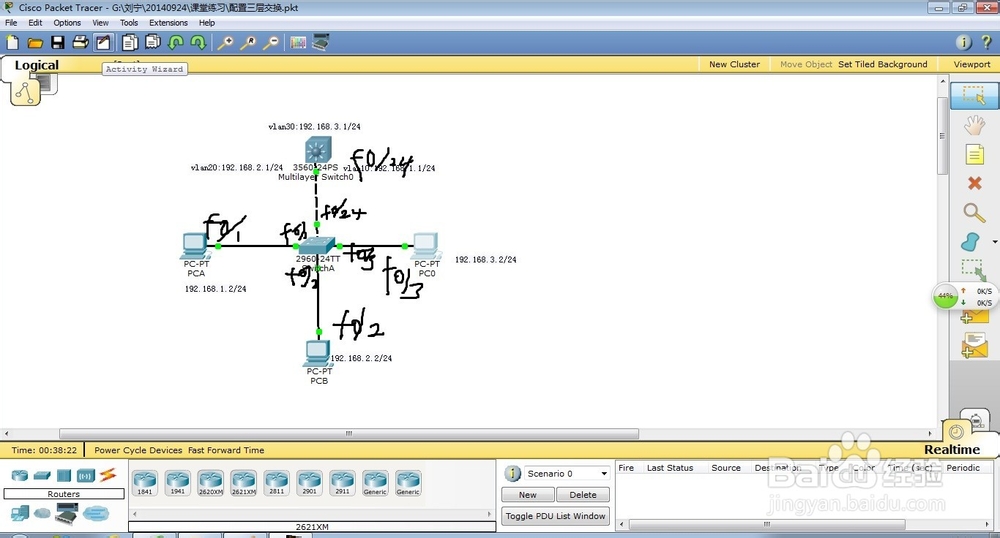Click the Copy toolbar icon
The width and height of the screenshot is (1000, 538).
(x=130, y=43)
